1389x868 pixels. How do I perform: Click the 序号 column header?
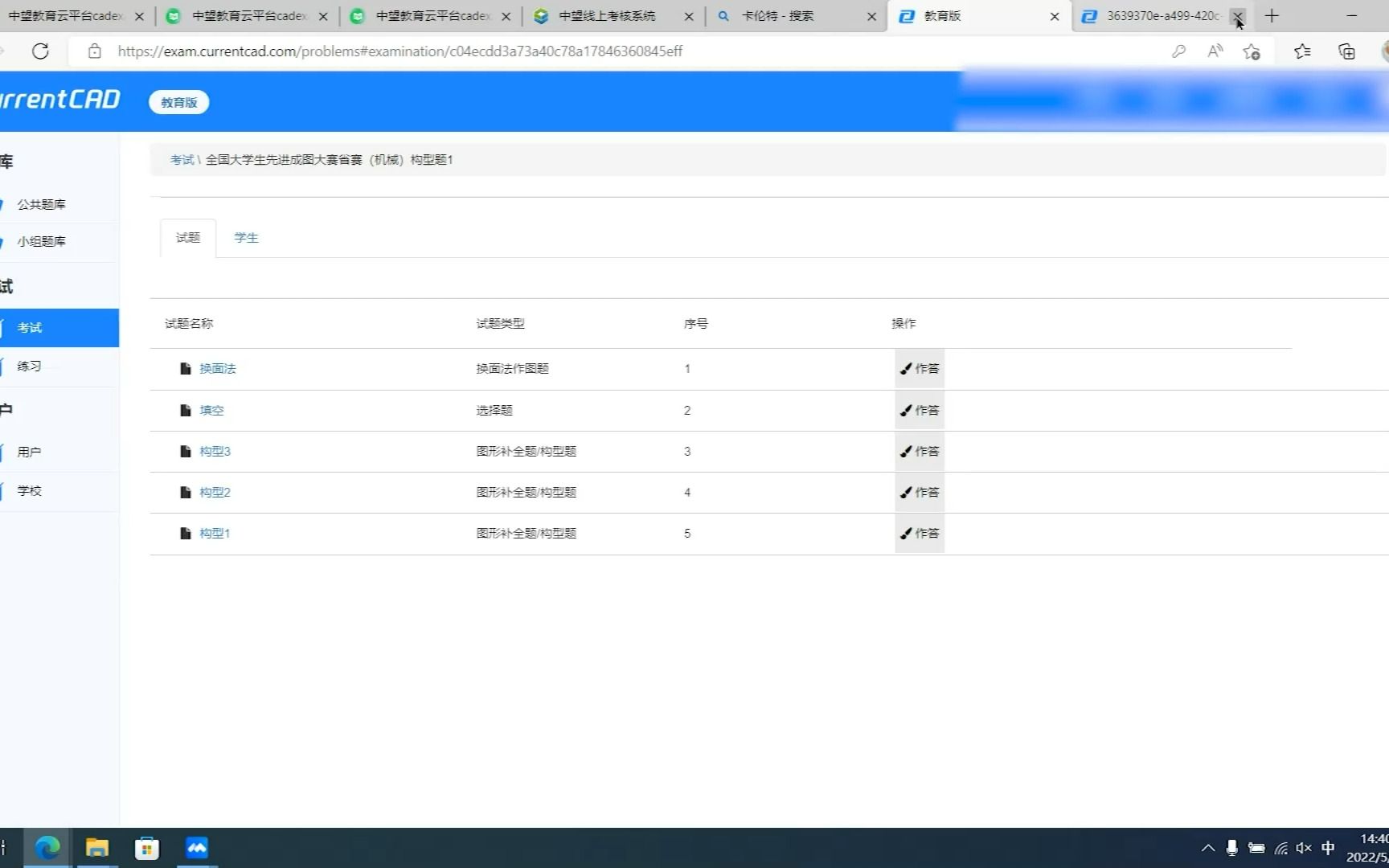click(x=695, y=324)
